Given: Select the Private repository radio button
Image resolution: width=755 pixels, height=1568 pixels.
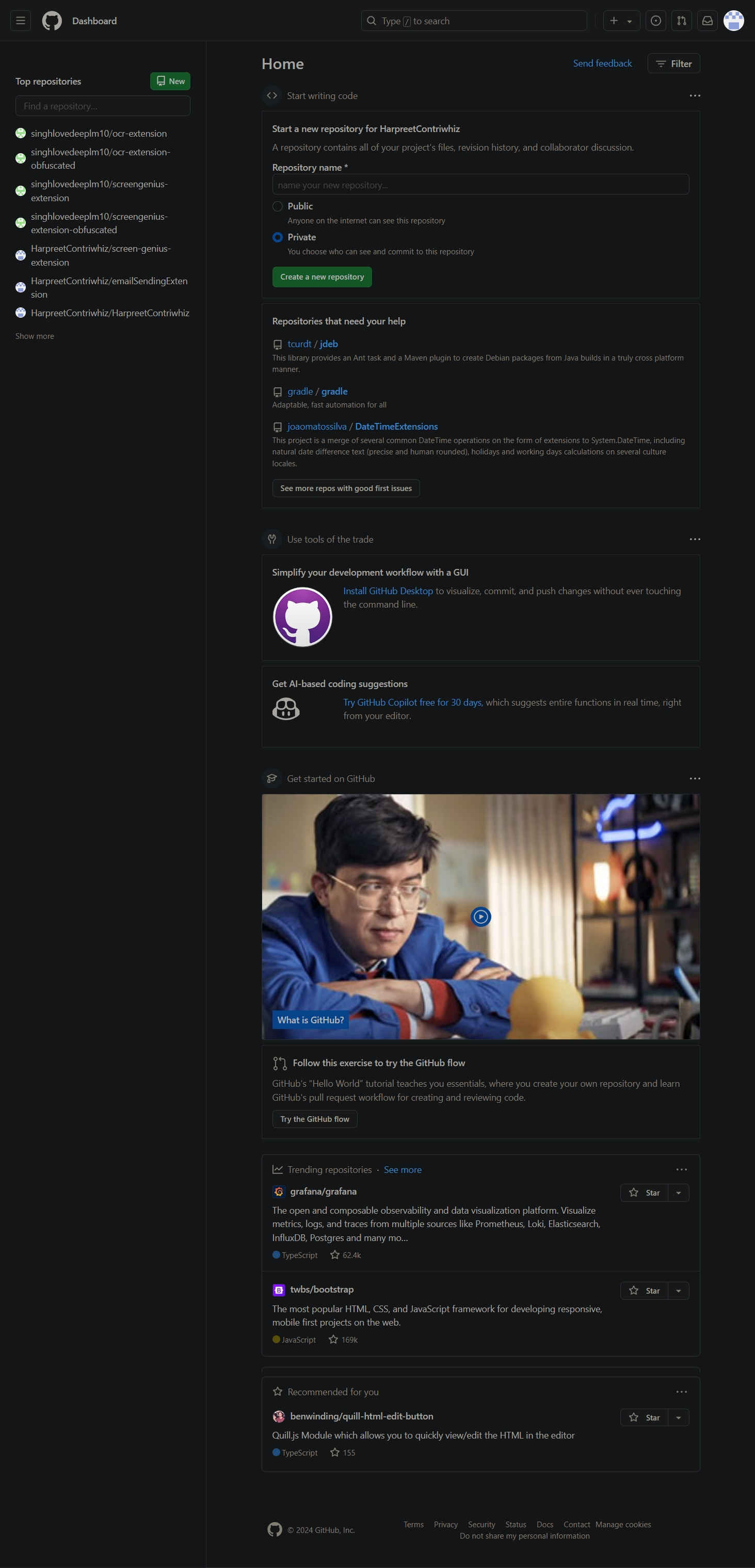Looking at the screenshot, I should point(278,237).
